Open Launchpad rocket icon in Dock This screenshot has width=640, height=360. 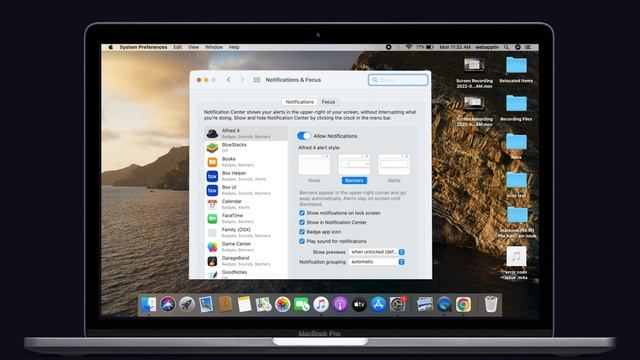tap(187, 304)
